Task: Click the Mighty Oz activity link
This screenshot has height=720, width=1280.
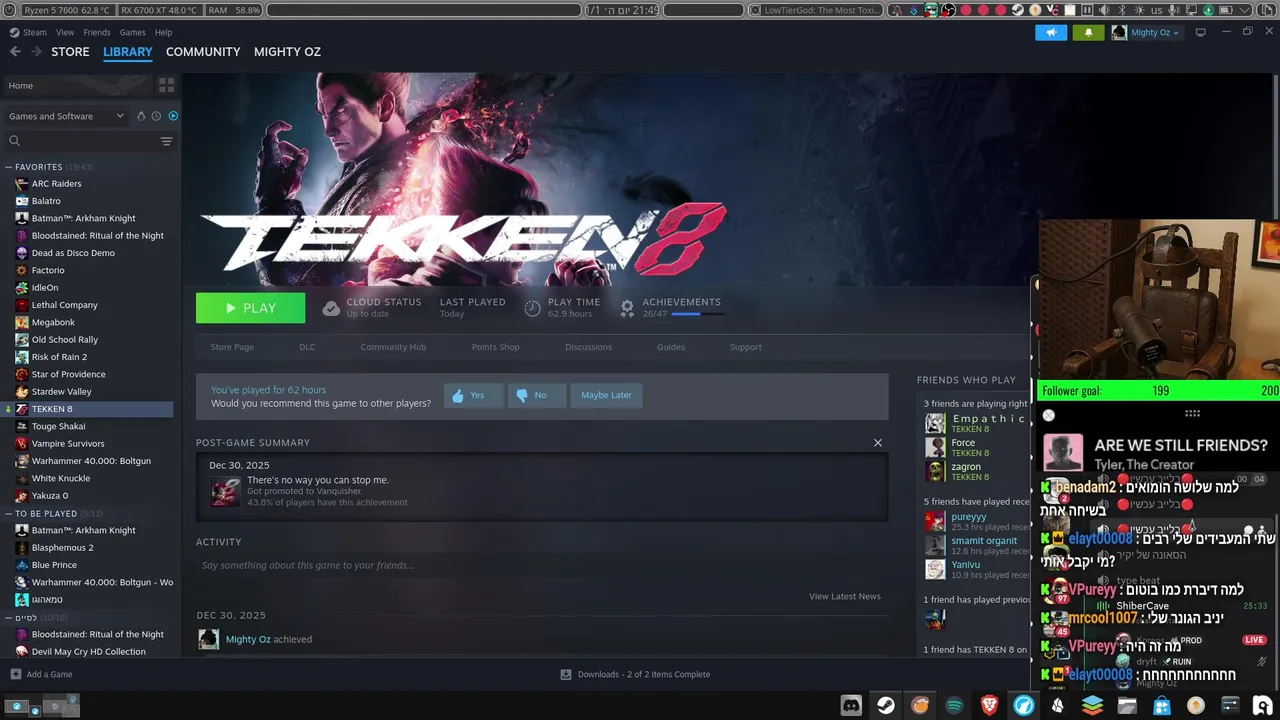Action: (248, 639)
